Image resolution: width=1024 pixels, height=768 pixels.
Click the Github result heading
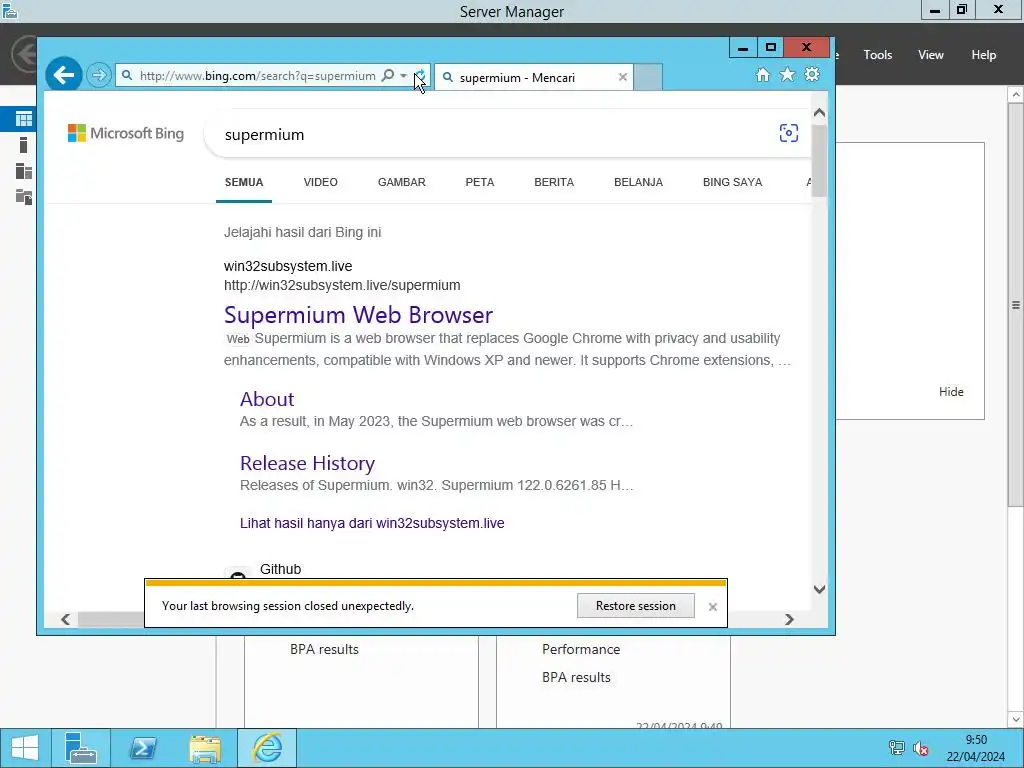pos(280,569)
